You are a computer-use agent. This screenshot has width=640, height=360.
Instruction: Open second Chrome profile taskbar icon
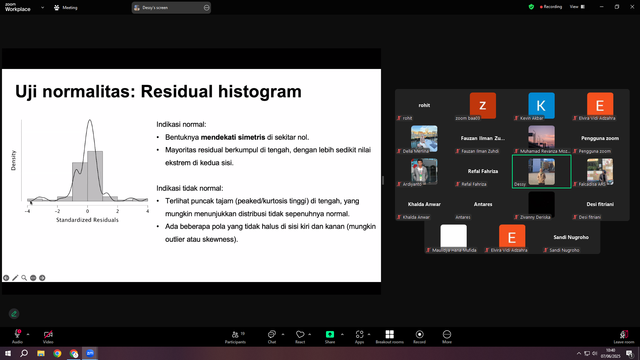74,353
